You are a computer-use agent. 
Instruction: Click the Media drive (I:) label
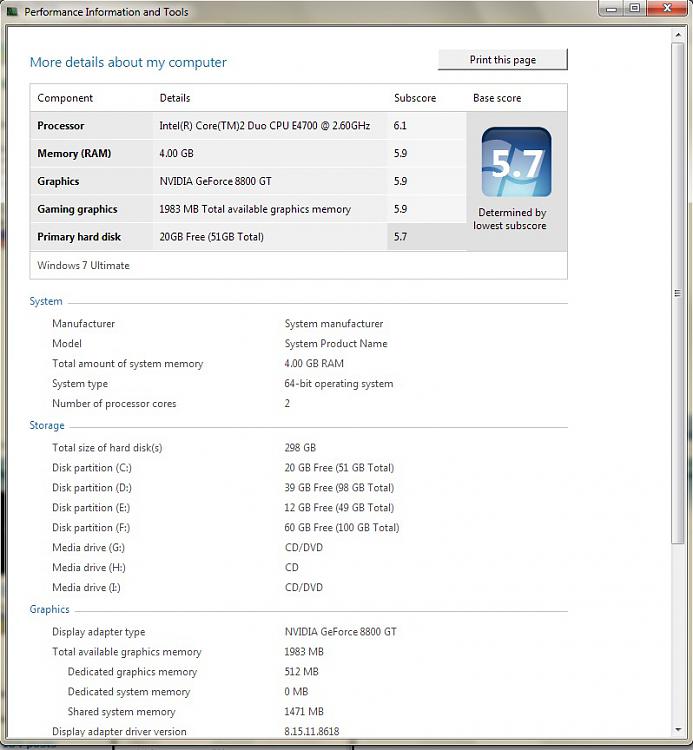86,587
